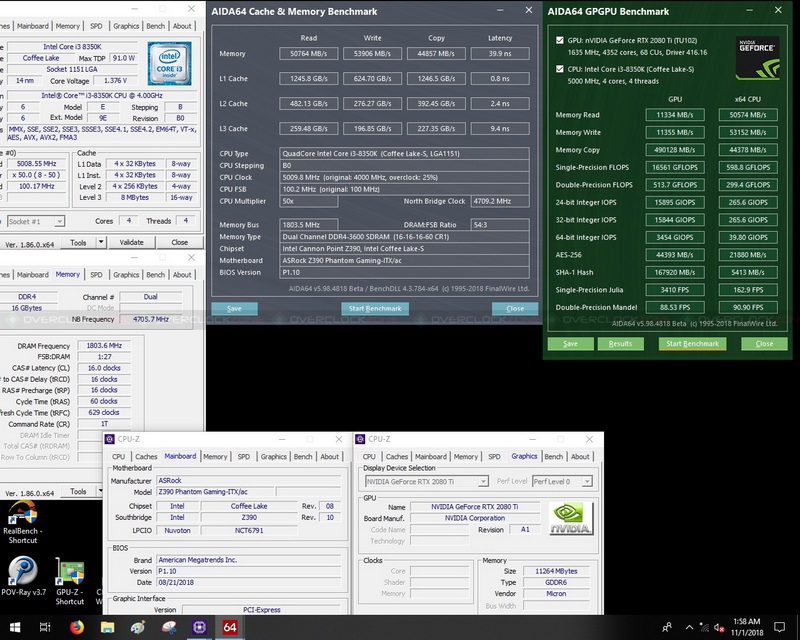The image size is (800, 640).
Task: Open the taskbar clock showing 1:58 AM
Action: (x=747, y=627)
